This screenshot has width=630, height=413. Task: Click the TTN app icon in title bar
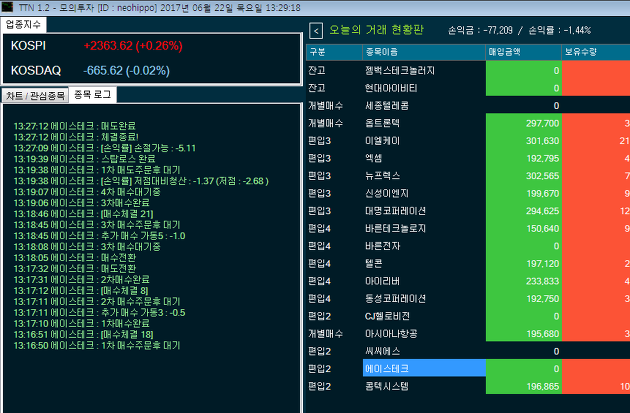7,7
